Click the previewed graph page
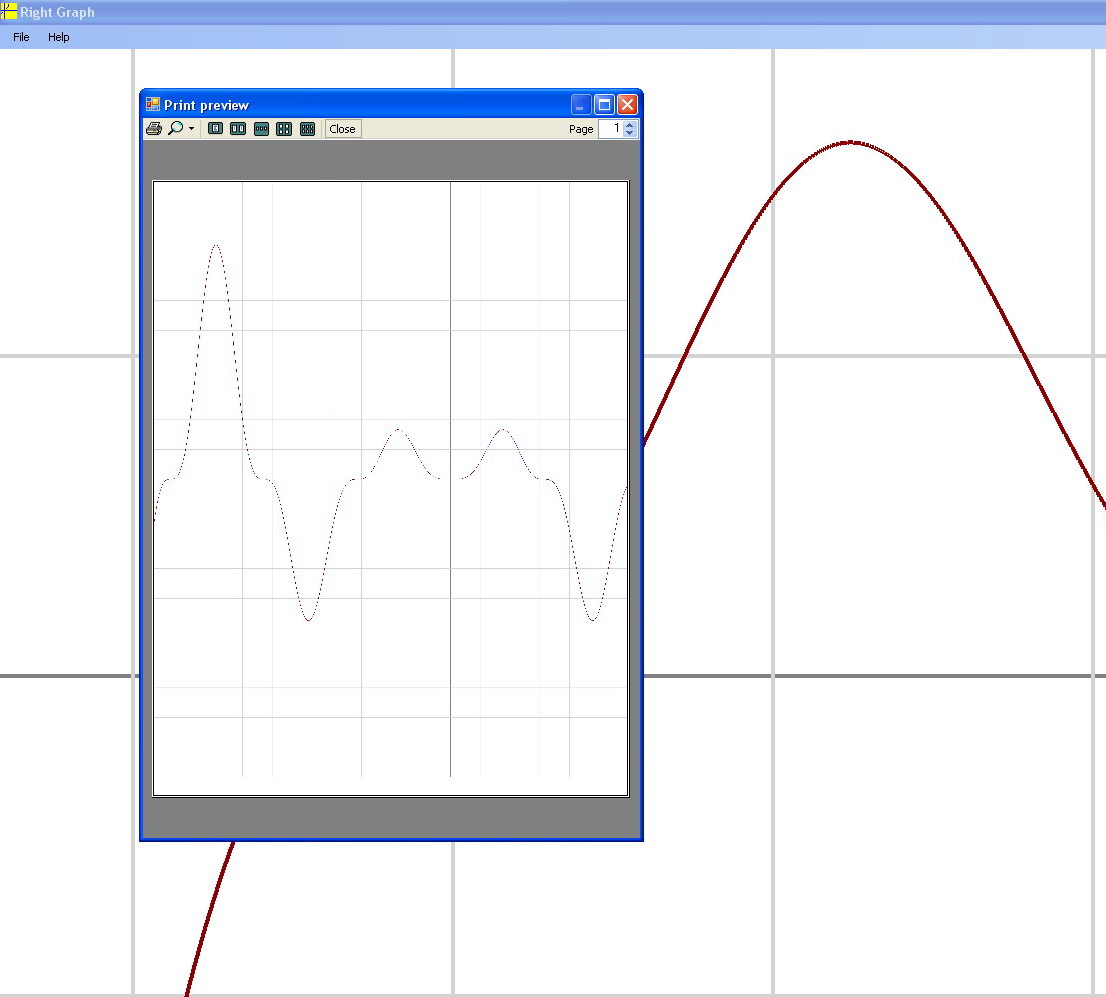1106x997 pixels. tap(391, 488)
